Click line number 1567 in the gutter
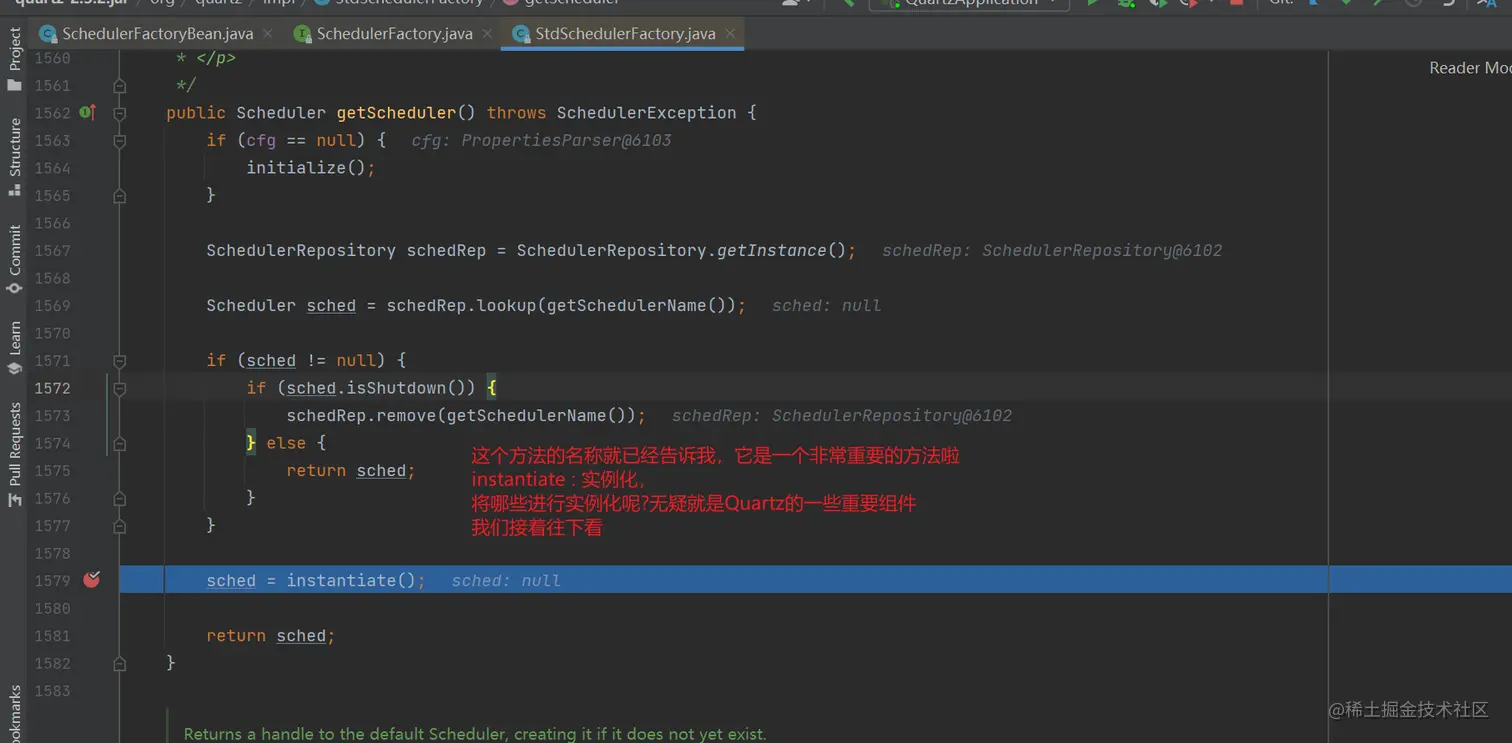Image resolution: width=1512 pixels, height=743 pixels. click(x=52, y=250)
